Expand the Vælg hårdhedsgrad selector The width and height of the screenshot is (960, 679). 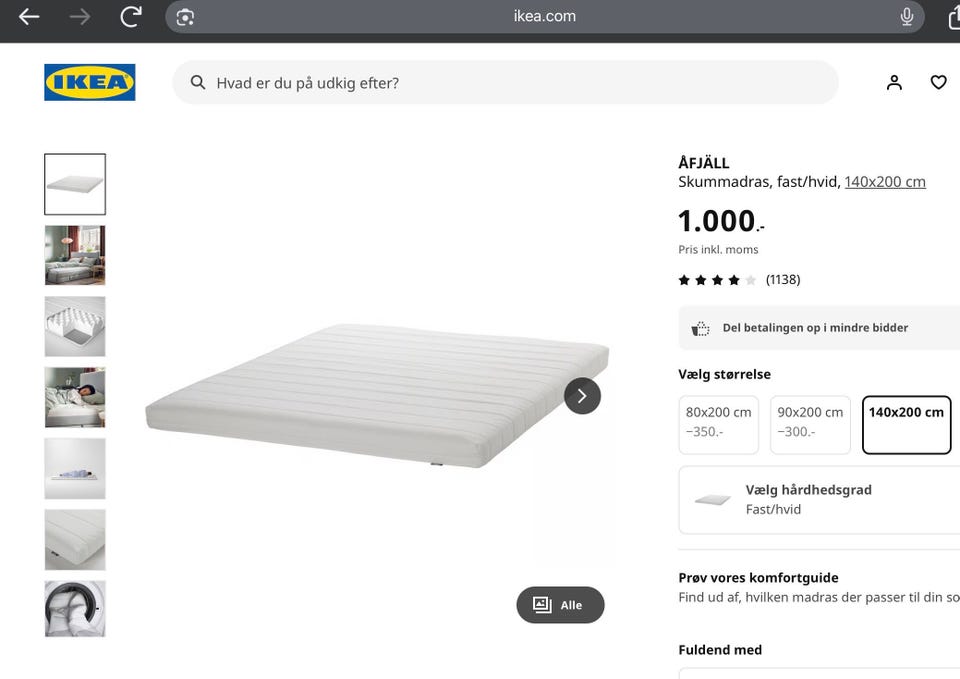point(819,500)
